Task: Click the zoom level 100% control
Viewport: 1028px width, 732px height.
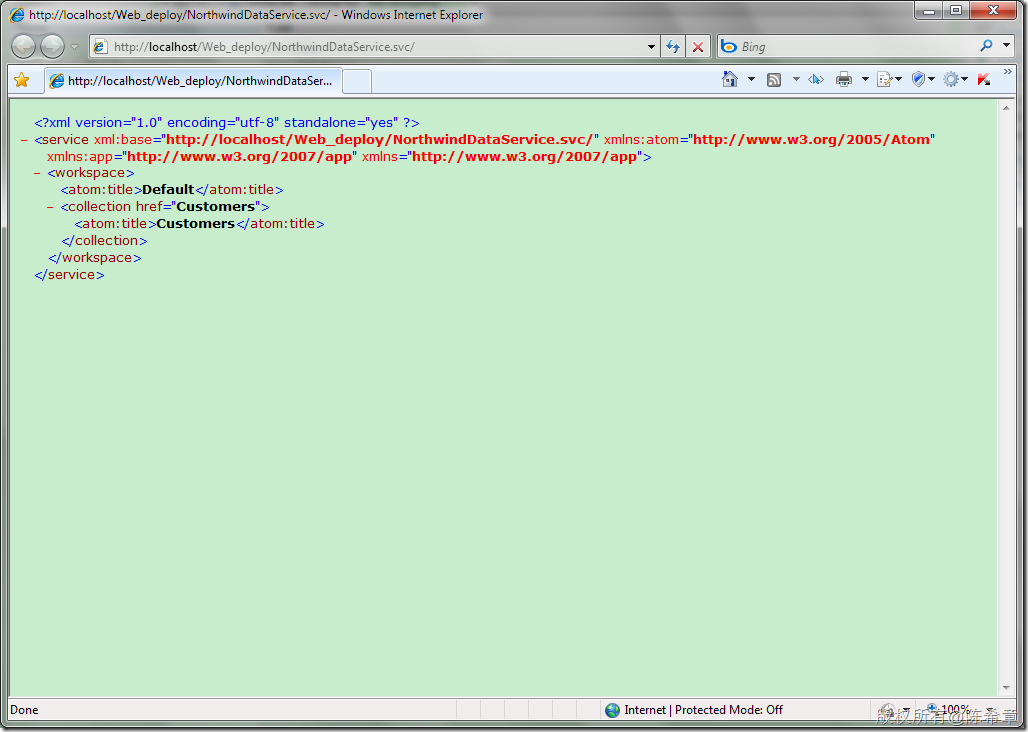Action: (x=956, y=710)
